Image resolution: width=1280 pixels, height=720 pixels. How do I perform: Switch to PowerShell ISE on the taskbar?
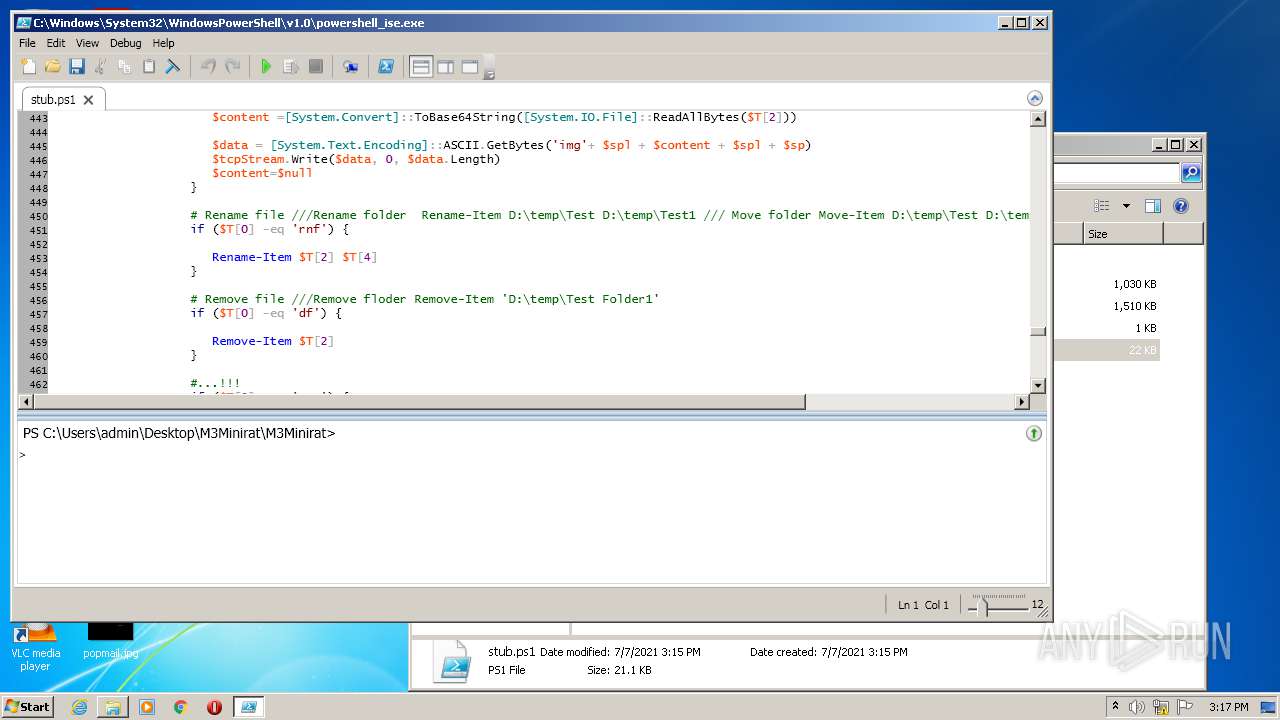click(248, 706)
